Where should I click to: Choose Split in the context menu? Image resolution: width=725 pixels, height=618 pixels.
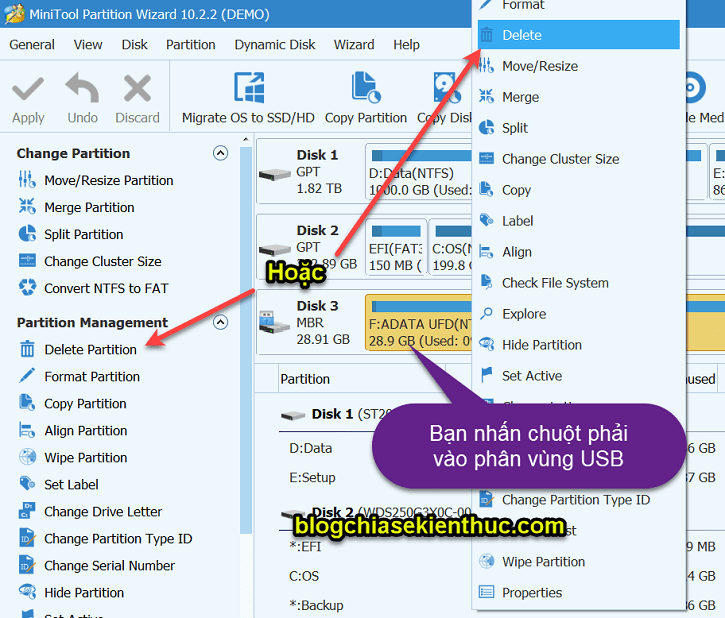tap(579, 128)
